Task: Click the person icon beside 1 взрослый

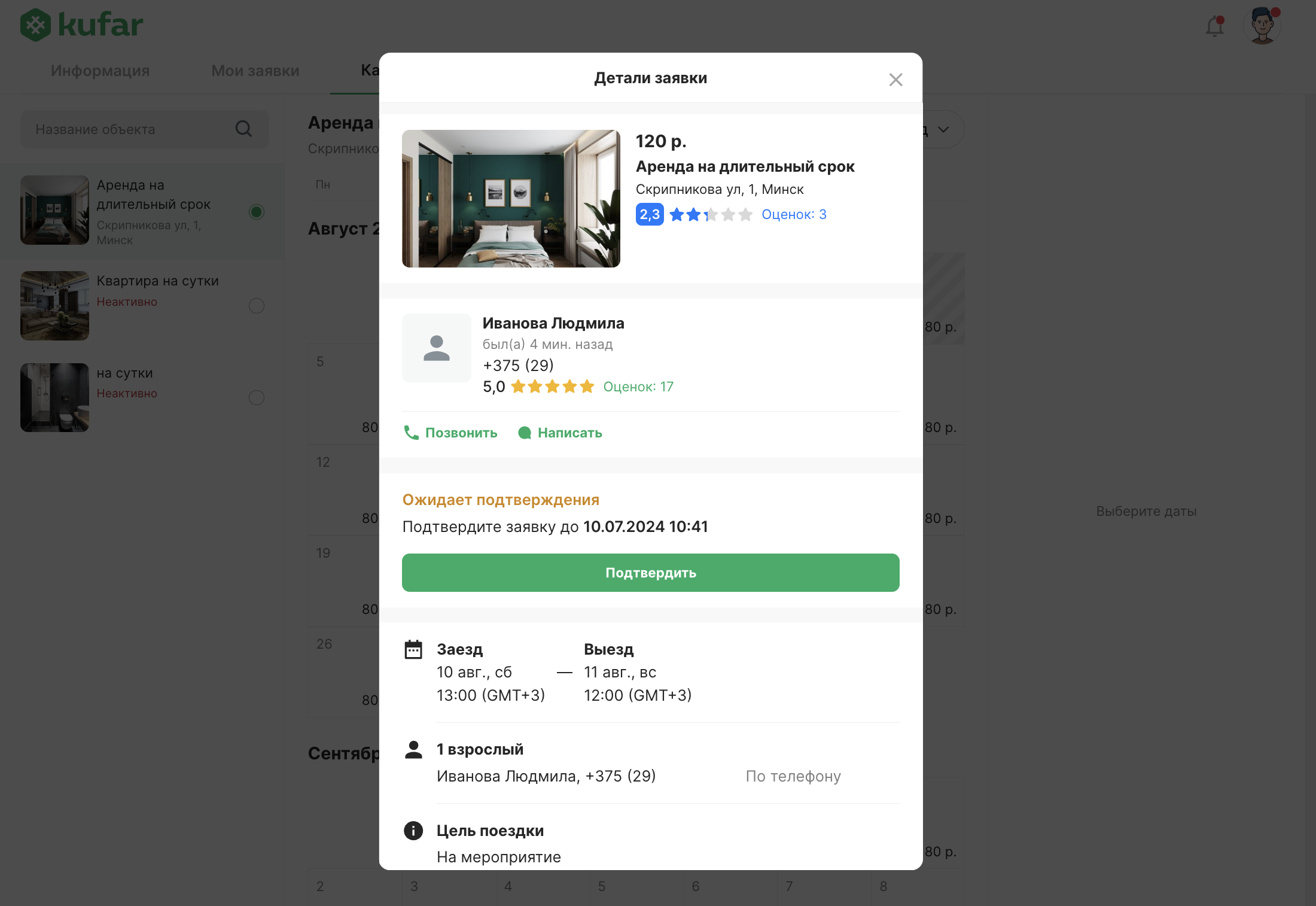Action: [413, 749]
